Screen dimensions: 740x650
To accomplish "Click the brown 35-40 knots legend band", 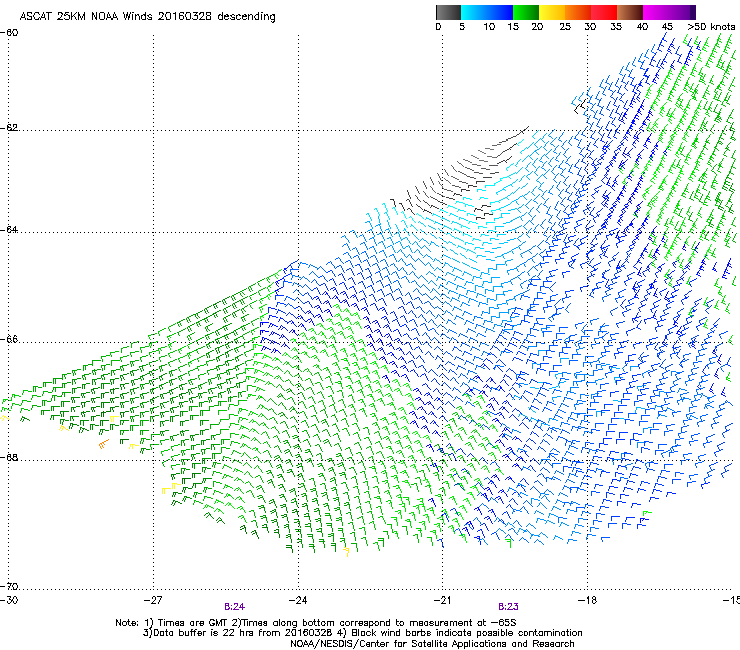I will click(630, 12).
